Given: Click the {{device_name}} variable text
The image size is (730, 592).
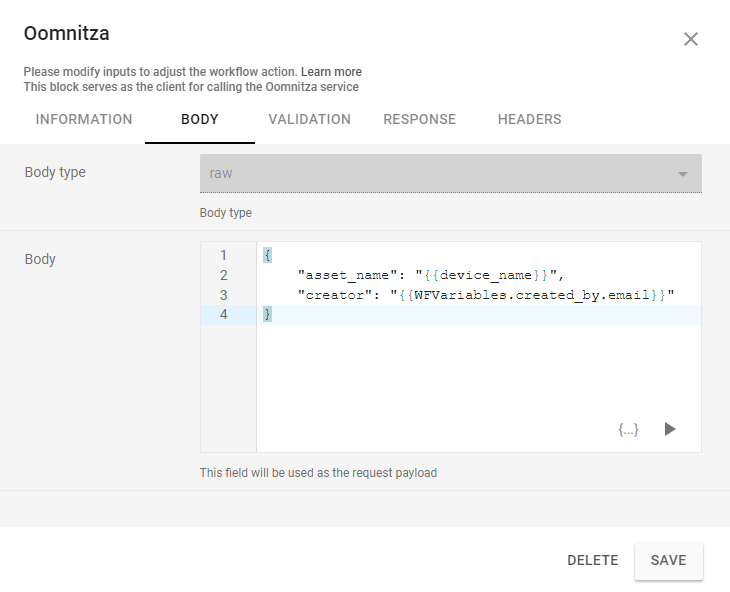Looking at the screenshot, I should click(x=484, y=275).
